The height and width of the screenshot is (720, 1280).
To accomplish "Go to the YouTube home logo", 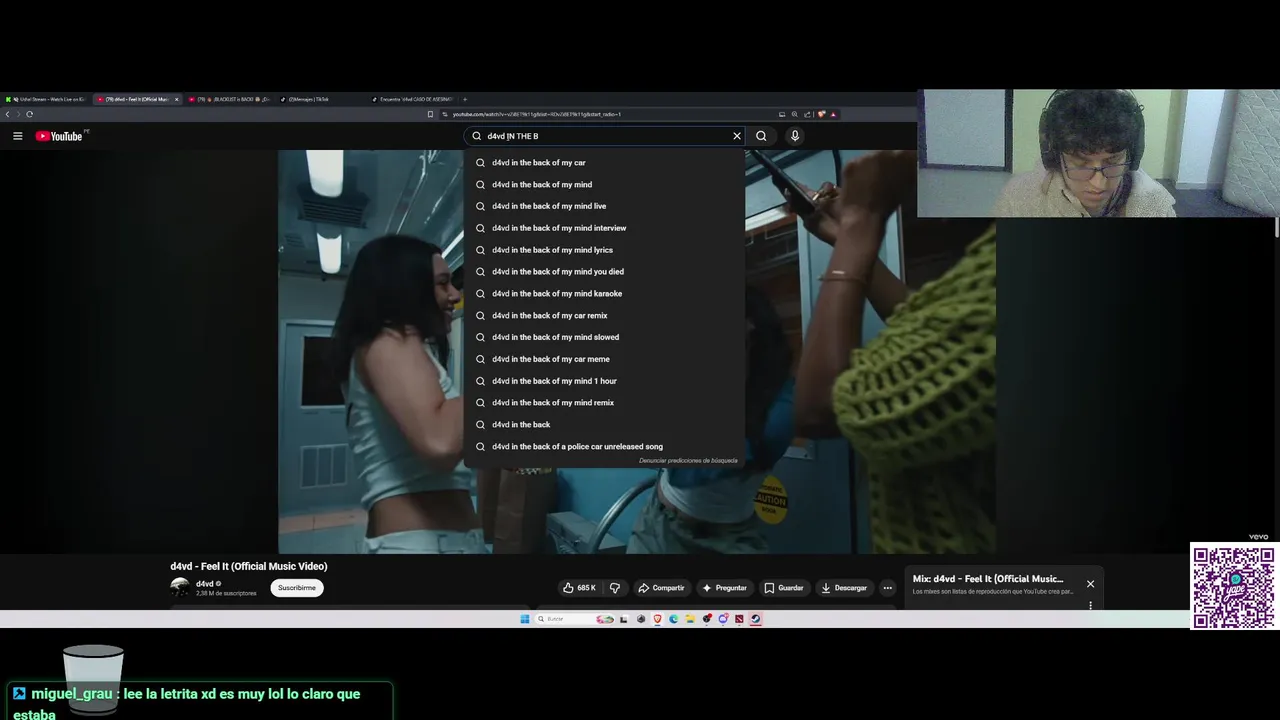I will coord(59,136).
